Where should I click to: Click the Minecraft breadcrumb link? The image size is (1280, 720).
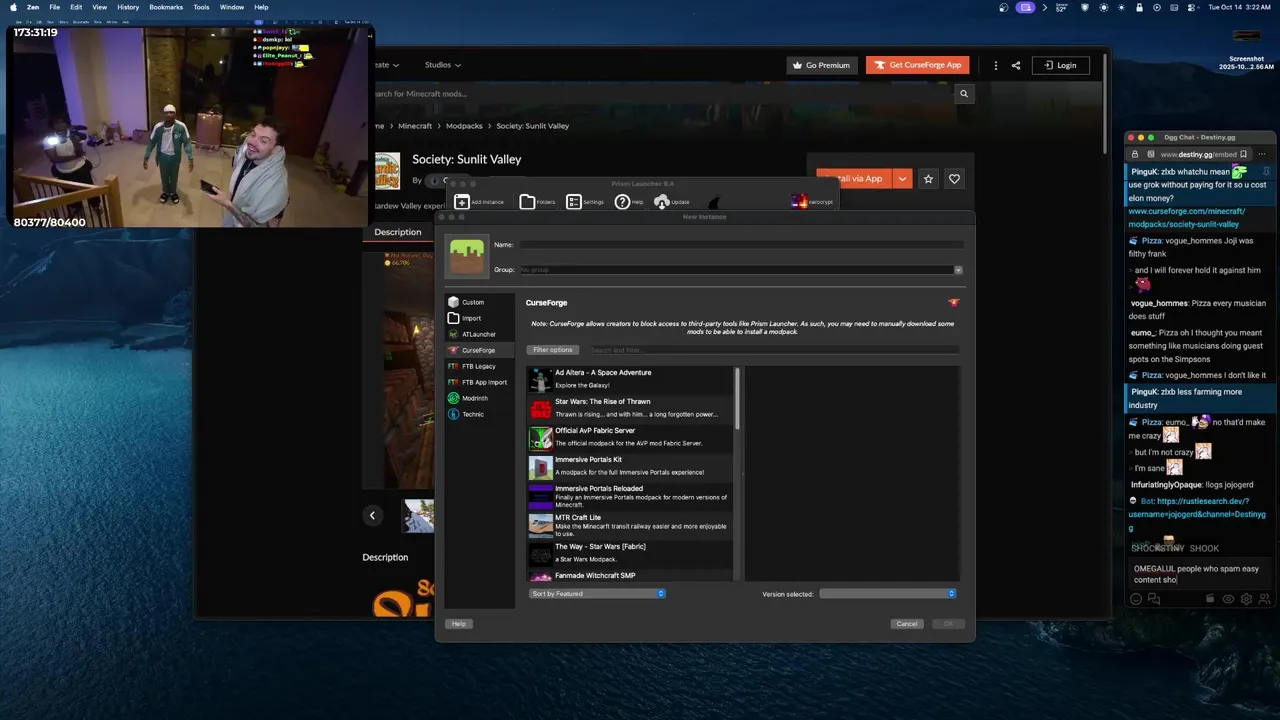click(x=415, y=126)
